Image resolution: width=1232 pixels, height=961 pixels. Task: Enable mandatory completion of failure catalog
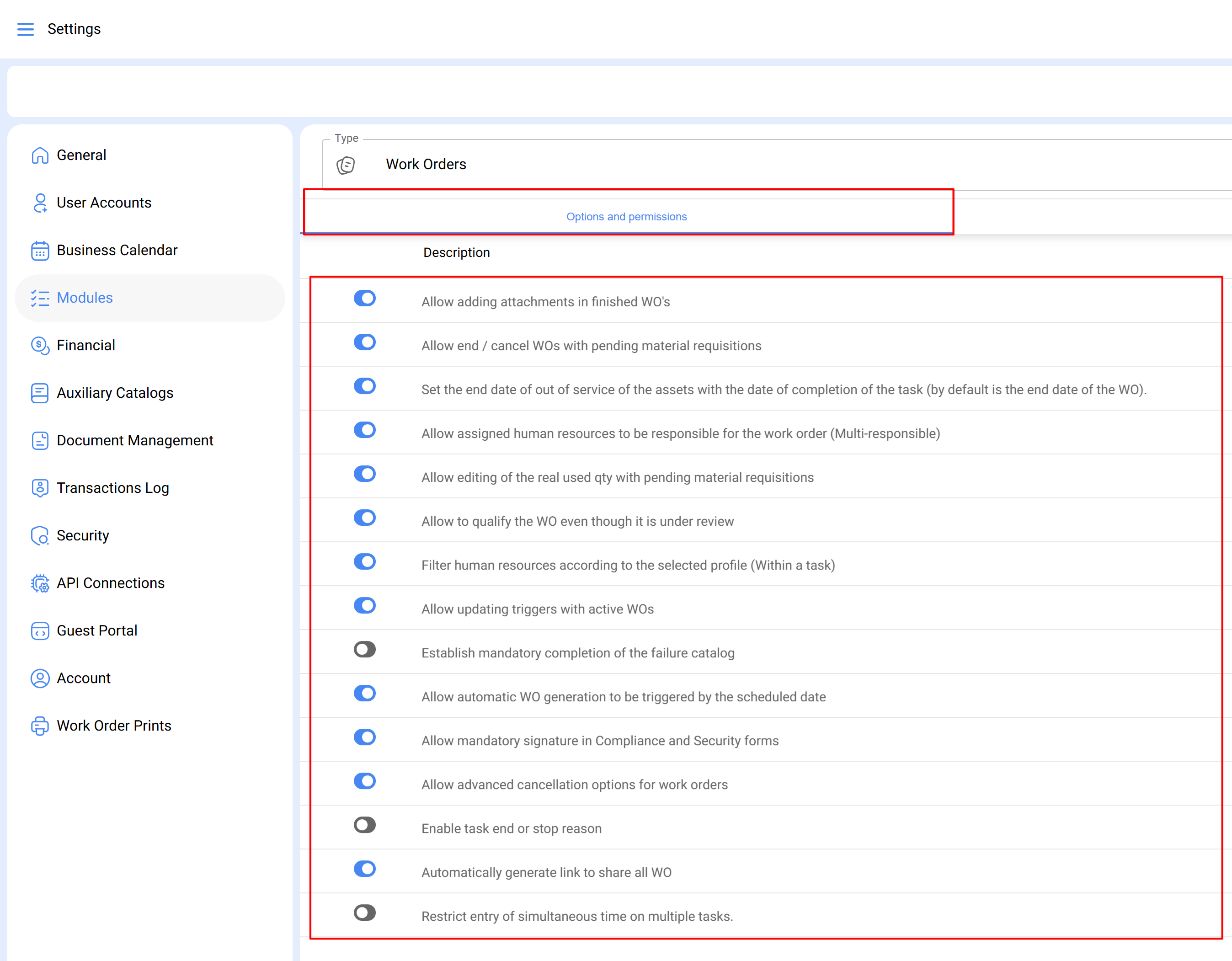click(364, 649)
